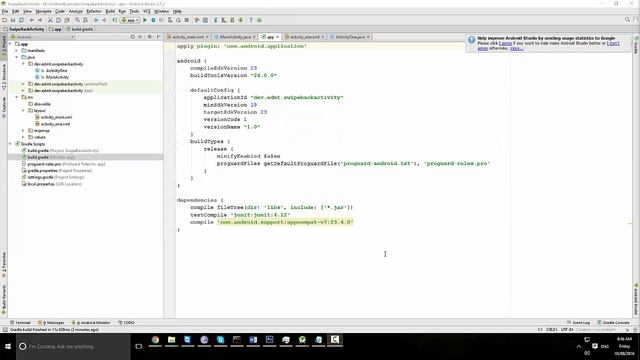The image size is (640, 360).
Task: Click the Search Everywhere magnifier at top right
Action: click(x=627, y=20)
